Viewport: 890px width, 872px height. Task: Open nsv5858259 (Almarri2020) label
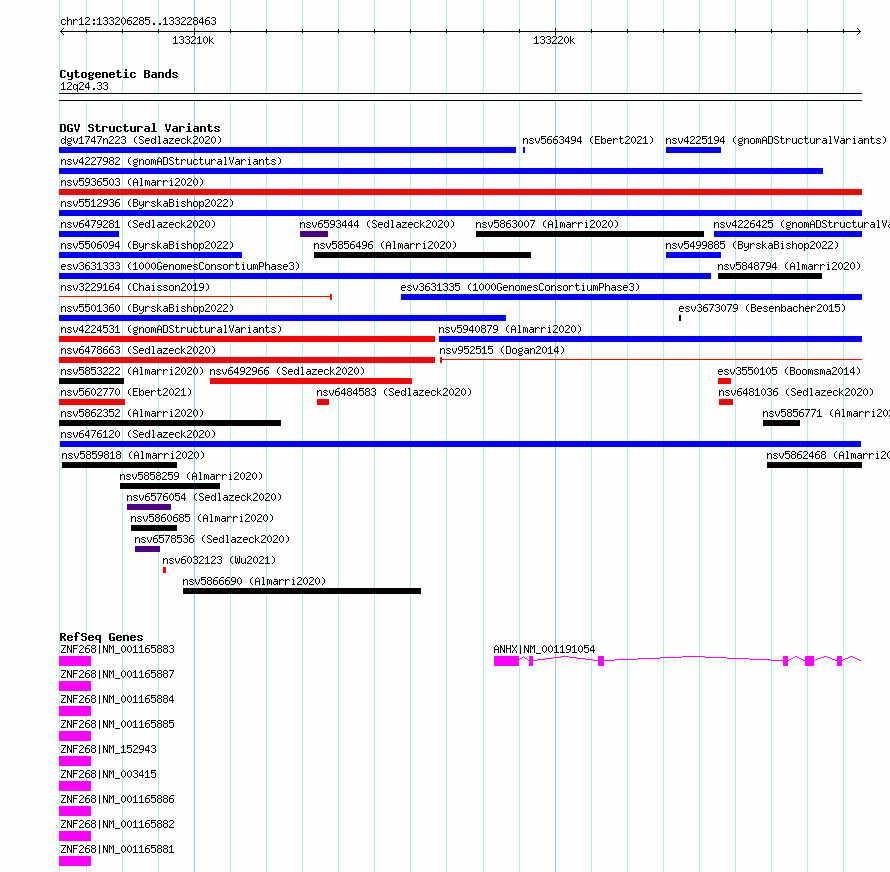(191, 476)
